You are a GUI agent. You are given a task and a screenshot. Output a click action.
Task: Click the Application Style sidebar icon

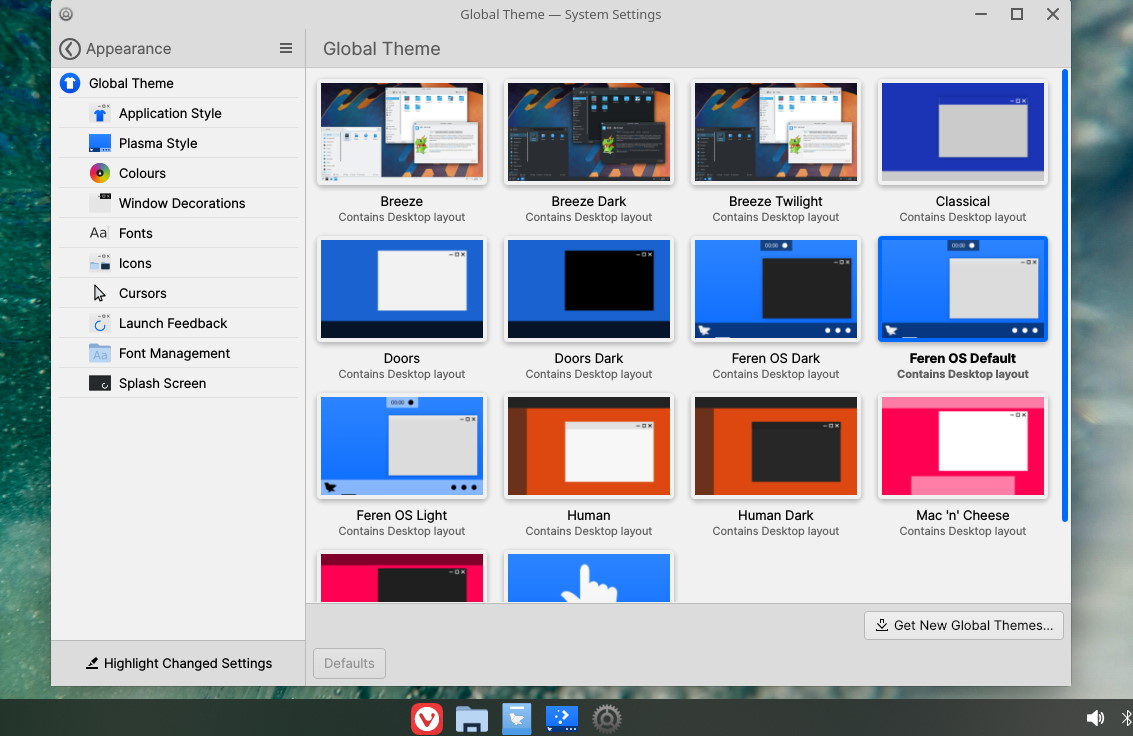100,113
